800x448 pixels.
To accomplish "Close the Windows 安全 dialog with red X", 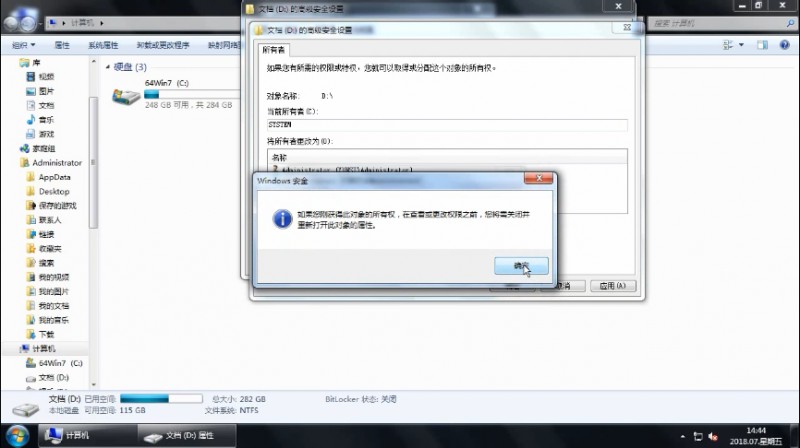I will tap(538, 178).
